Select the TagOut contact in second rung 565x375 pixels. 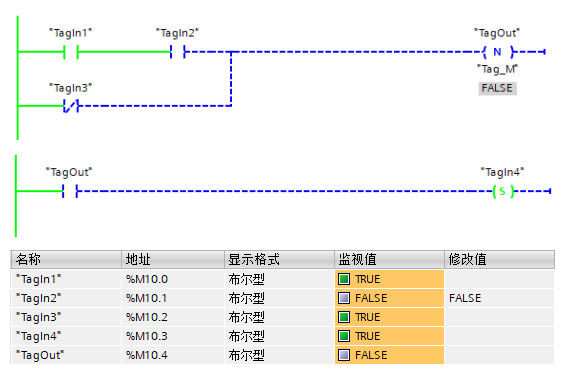coord(70,191)
